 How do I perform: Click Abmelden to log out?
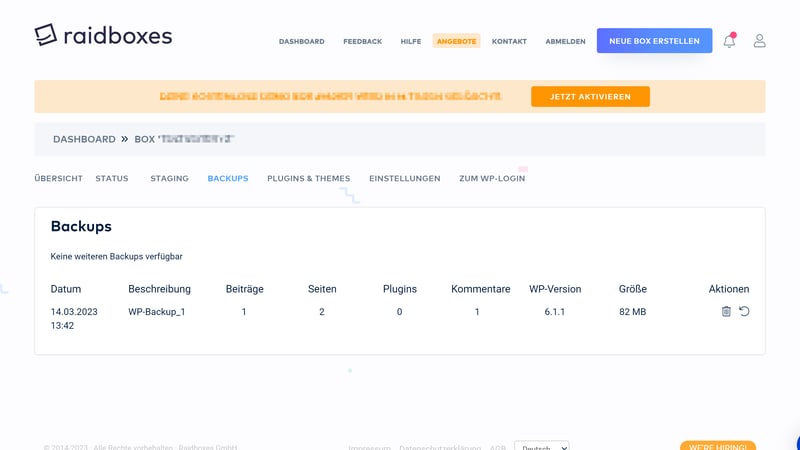coord(565,41)
